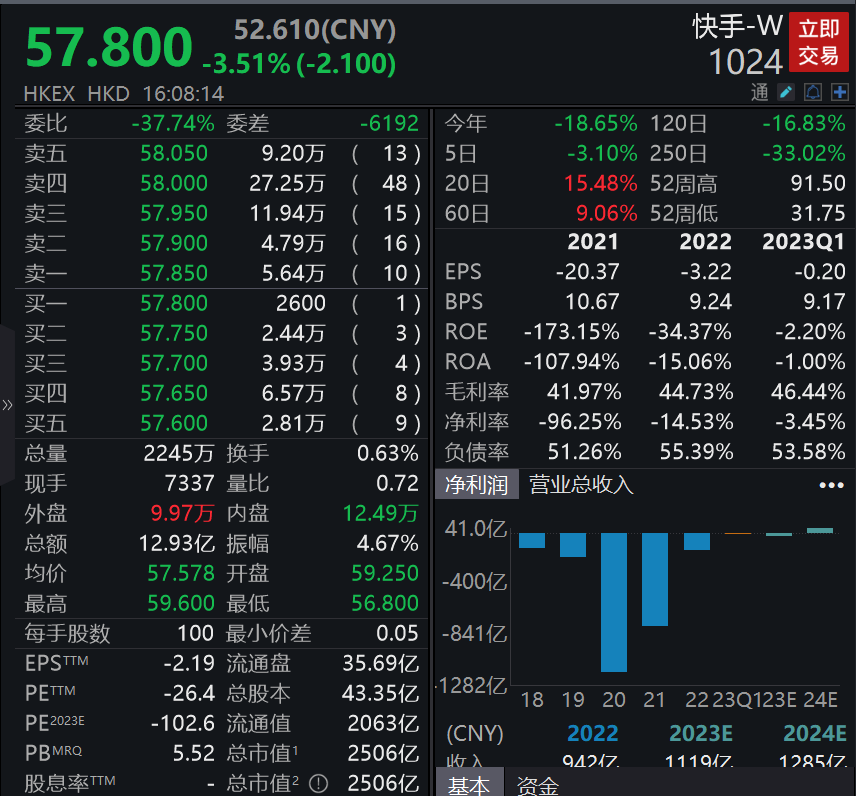Viewport: 856px width, 796px height.
Task: Click the 买五 bid price 57.600
Action: [x=174, y=423]
